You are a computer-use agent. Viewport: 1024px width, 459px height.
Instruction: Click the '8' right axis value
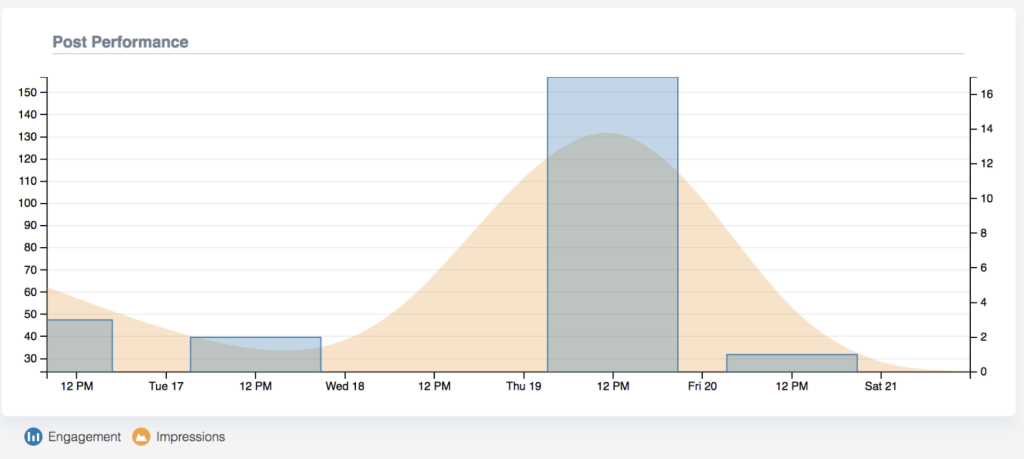click(984, 233)
